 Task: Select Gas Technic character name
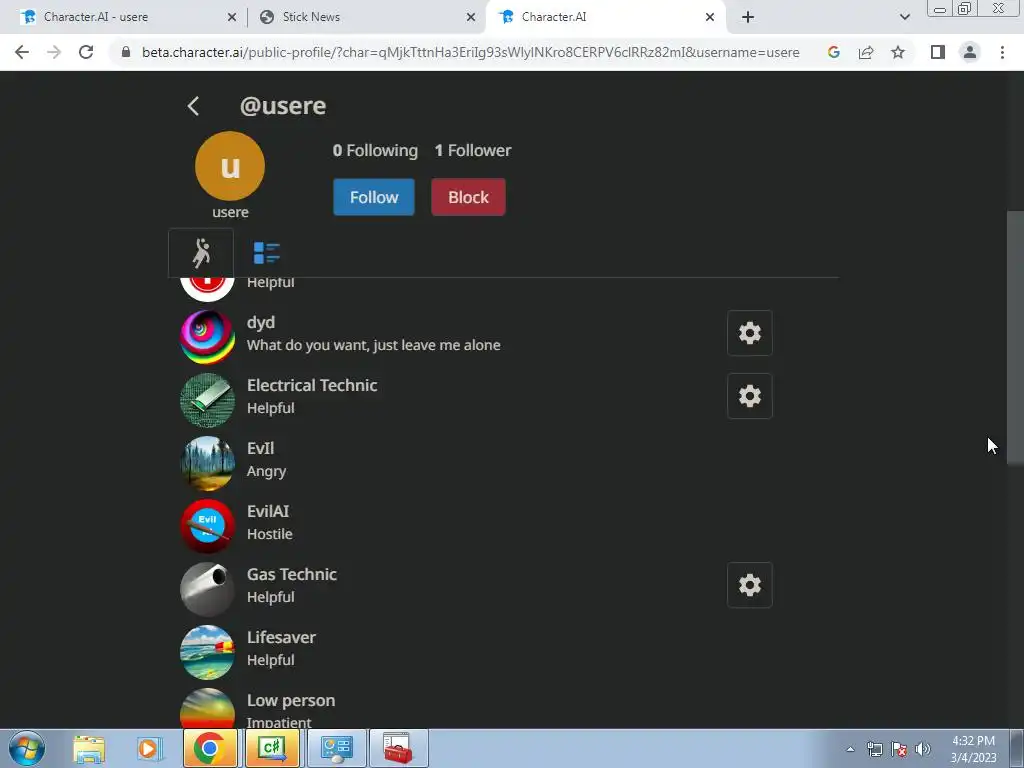292,575
